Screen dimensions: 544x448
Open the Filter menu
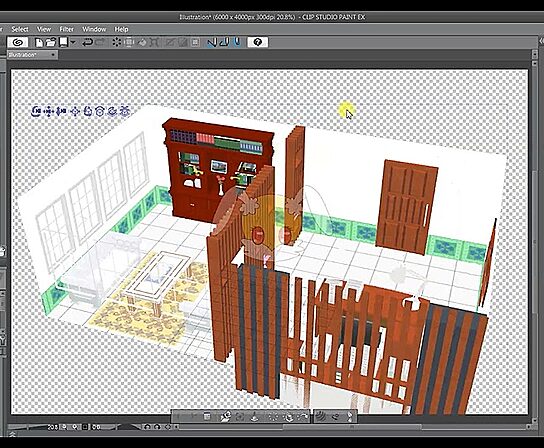pyautogui.click(x=67, y=29)
